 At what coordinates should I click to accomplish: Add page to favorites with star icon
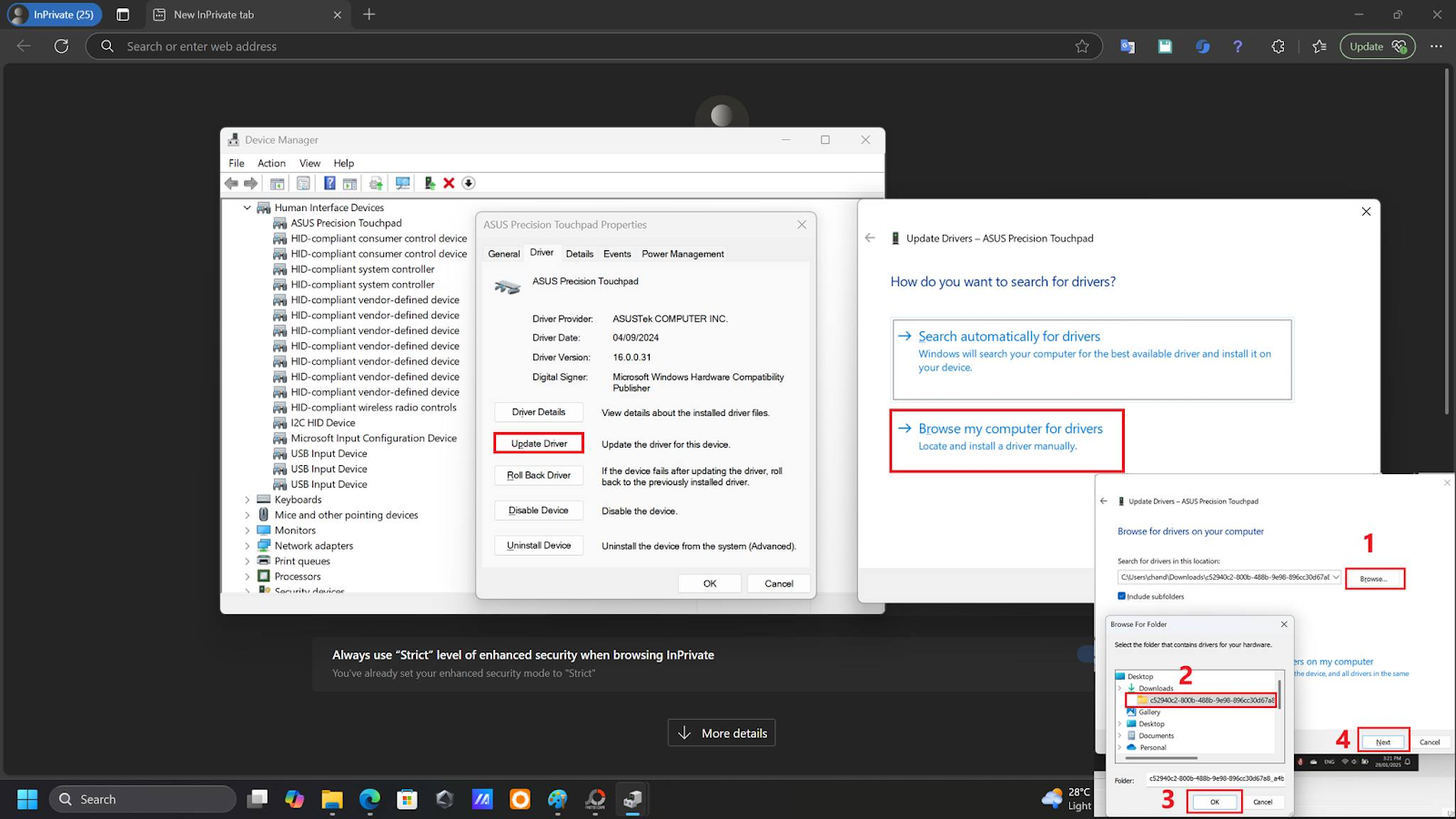[x=1082, y=46]
